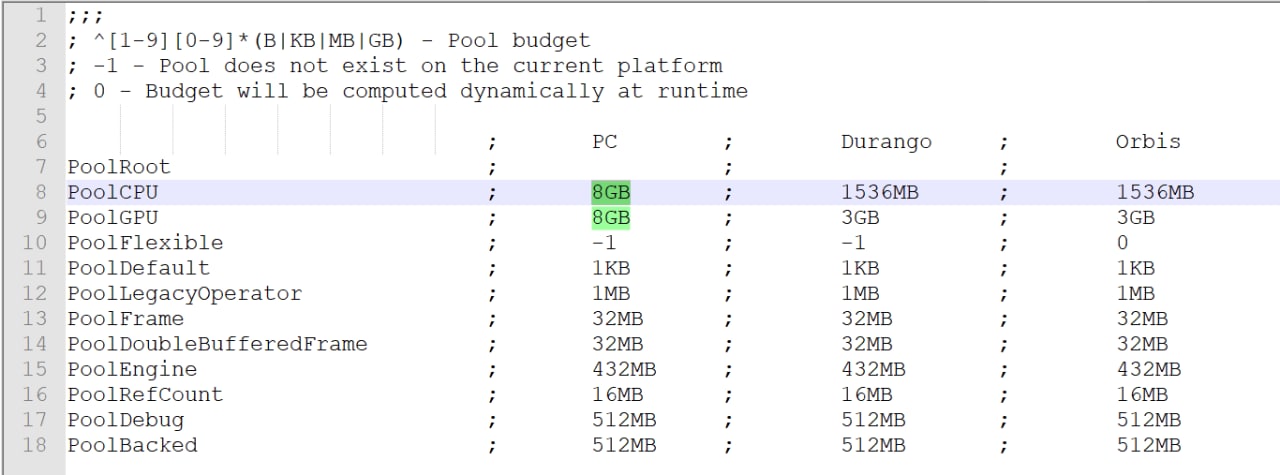
Task: Click the PoolCPU Orbis value 1536MB
Action: pyautogui.click(x=1155, y=192)
